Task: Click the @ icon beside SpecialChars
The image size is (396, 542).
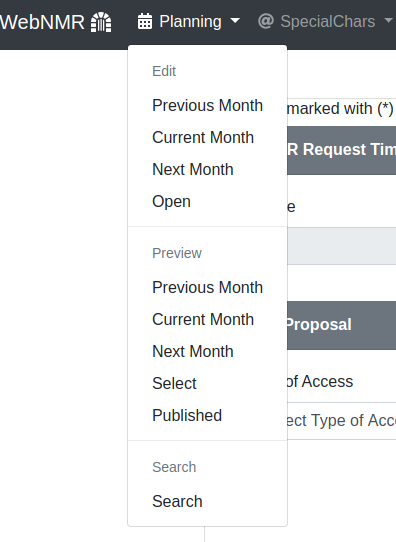Action: click(266, 21)
